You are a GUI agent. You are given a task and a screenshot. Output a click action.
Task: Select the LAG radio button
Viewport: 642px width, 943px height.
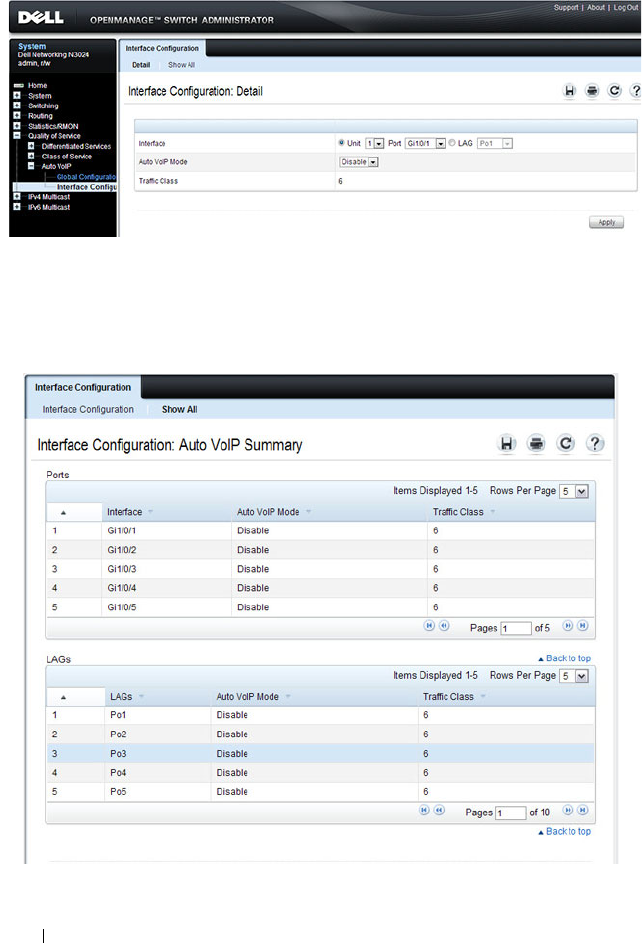(452, 143)
